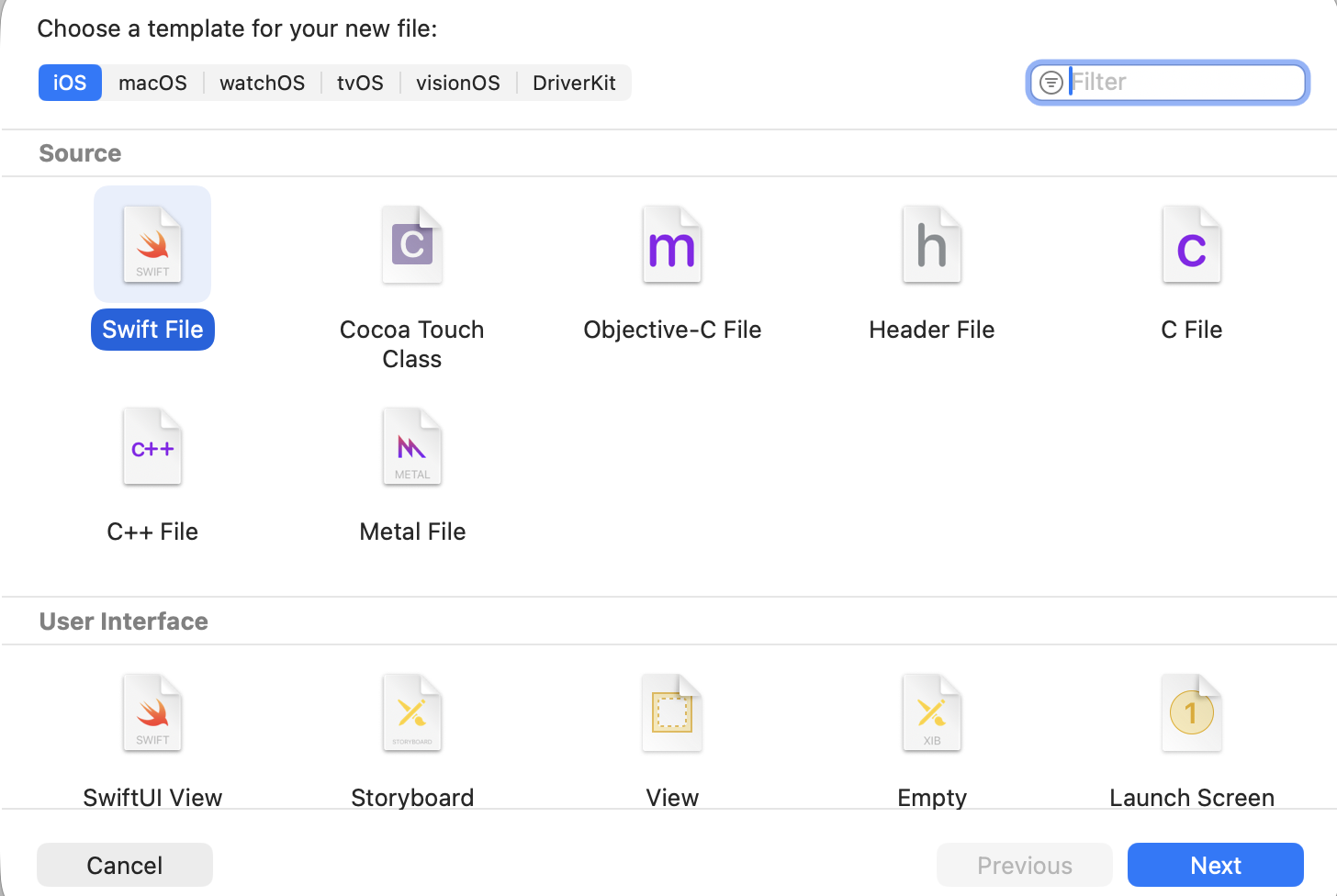Choose the C File template icon

[x=1192, y=244]
